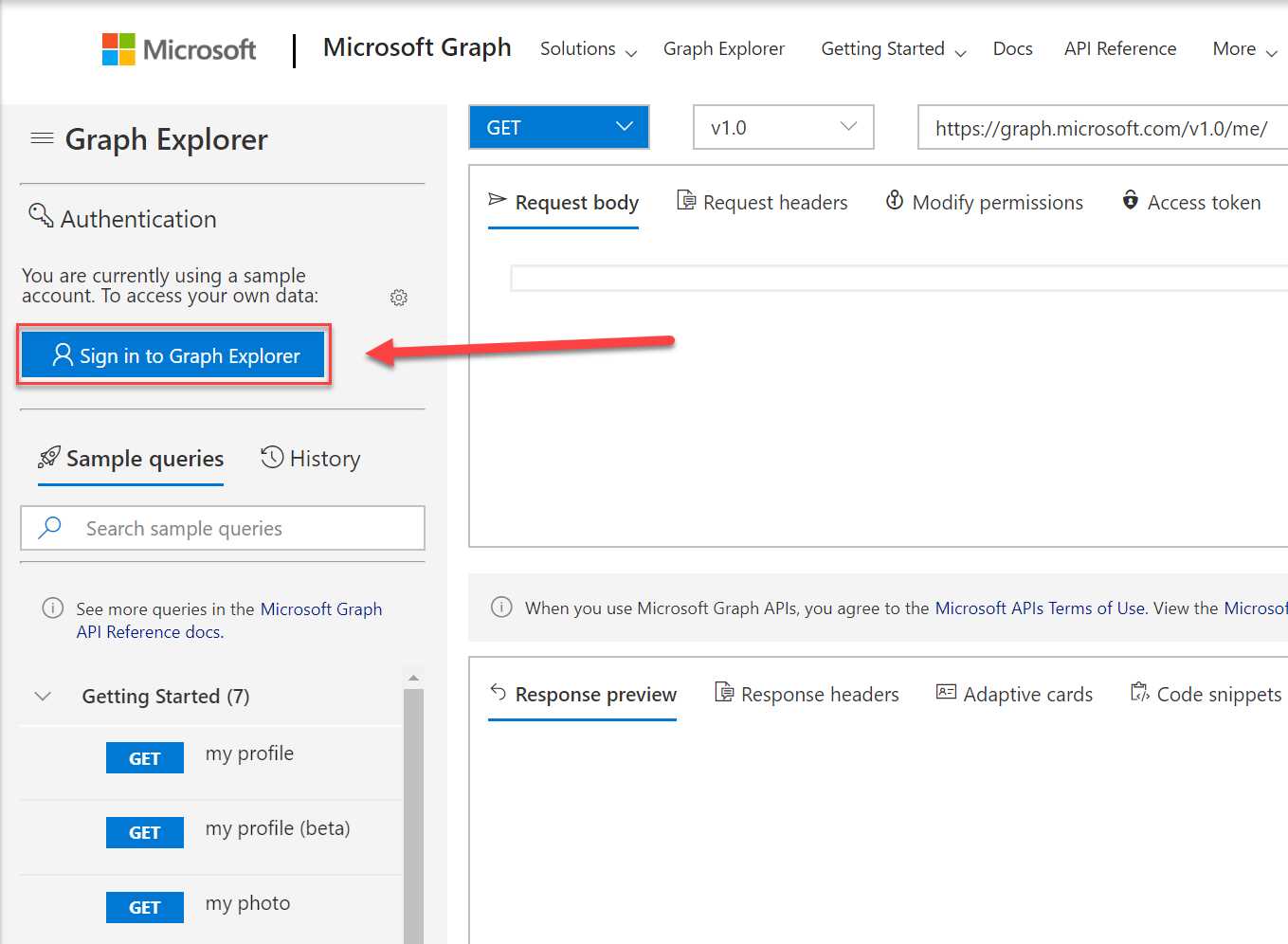
Task: Click the Access token lock icon
Action: click(x=1131, y=199)
